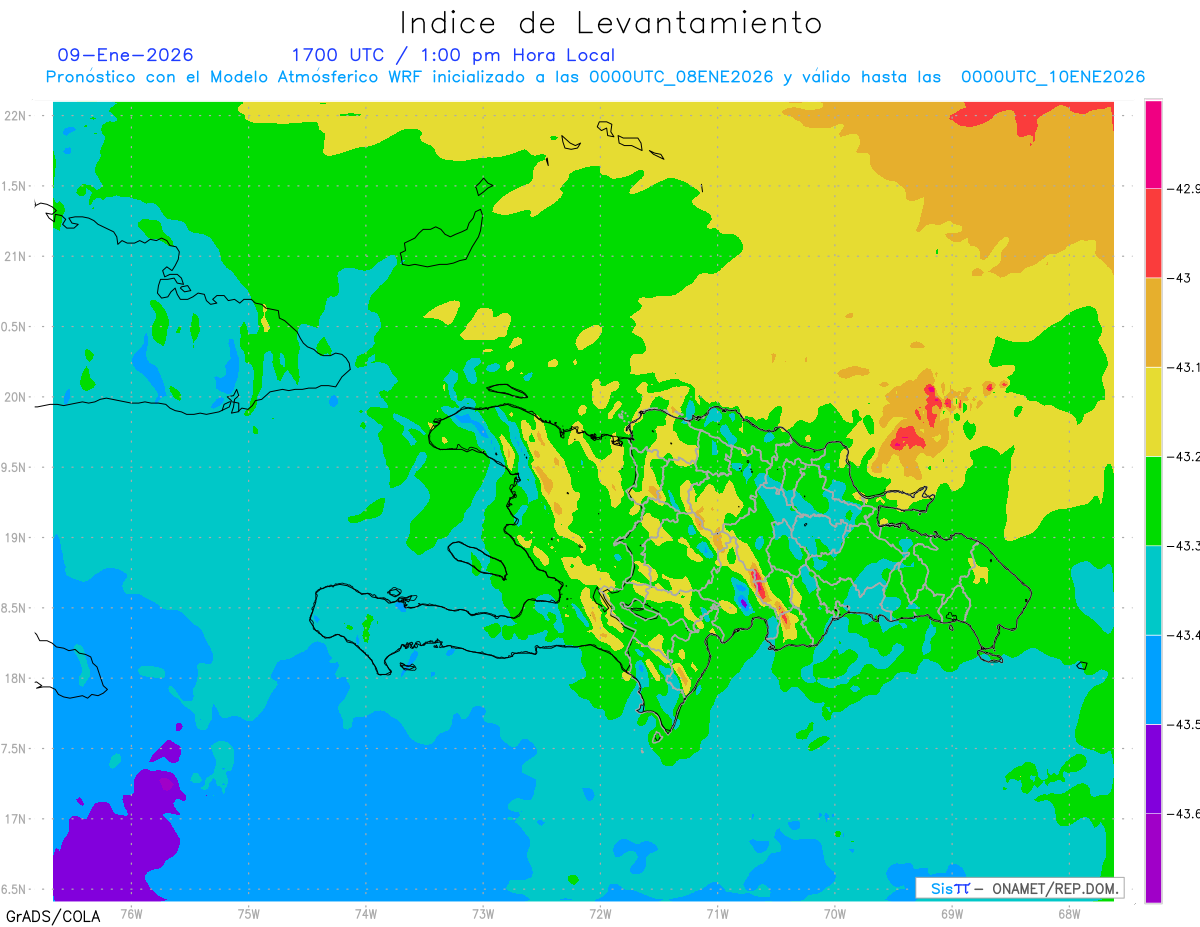Click the 'Pronóstico con el Modelo Atmosferico WRF' line

pyautogui.click(x=595, y=77)
